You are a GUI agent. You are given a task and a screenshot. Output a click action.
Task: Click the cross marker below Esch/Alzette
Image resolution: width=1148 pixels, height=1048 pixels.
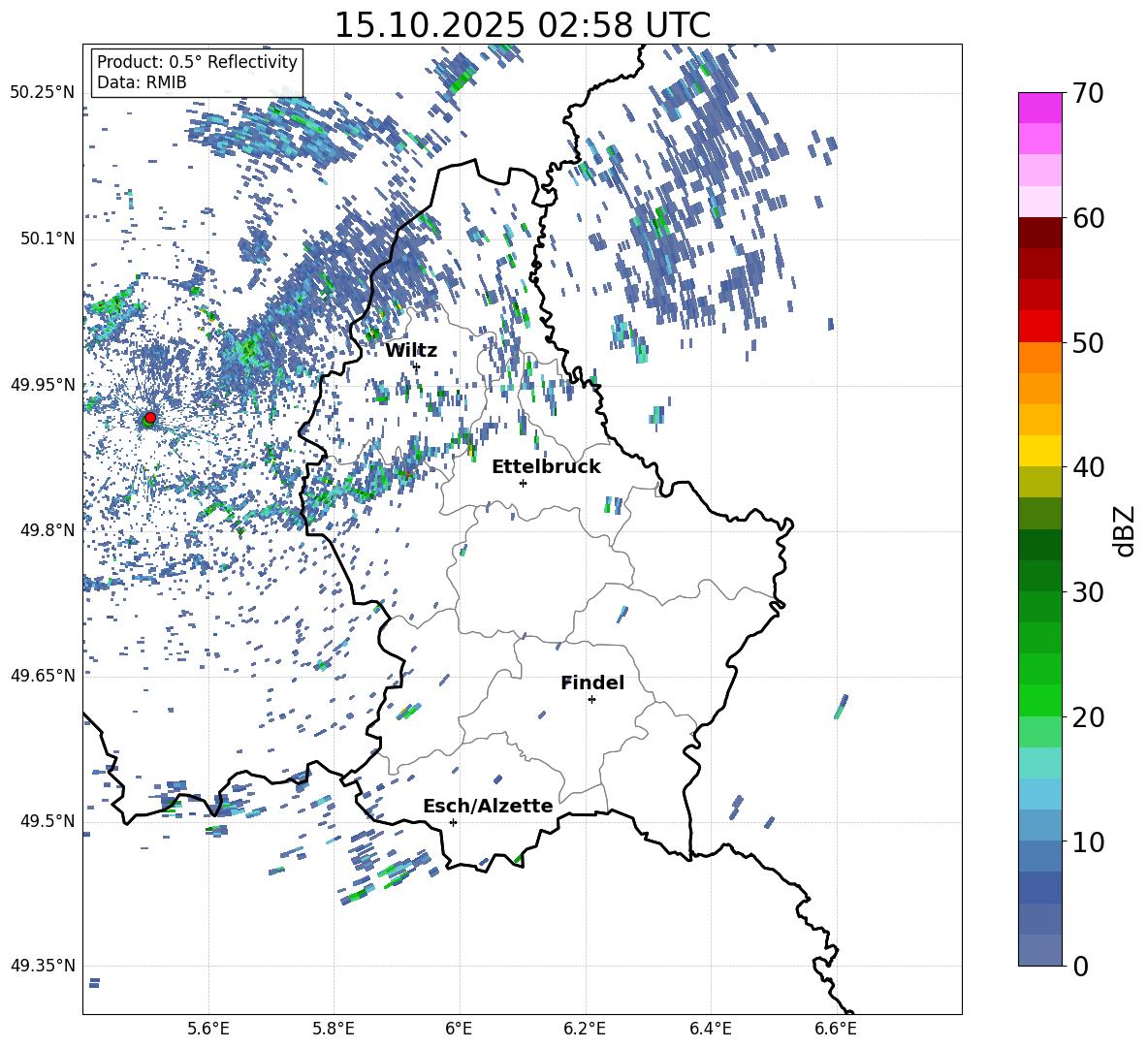453,822
